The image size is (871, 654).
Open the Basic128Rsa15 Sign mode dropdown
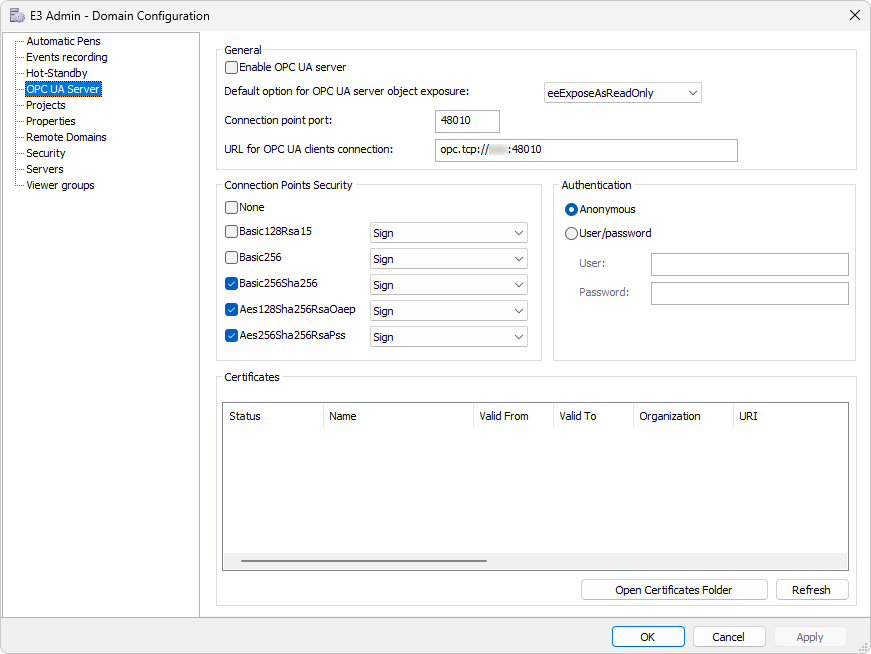tap(449, 233)
